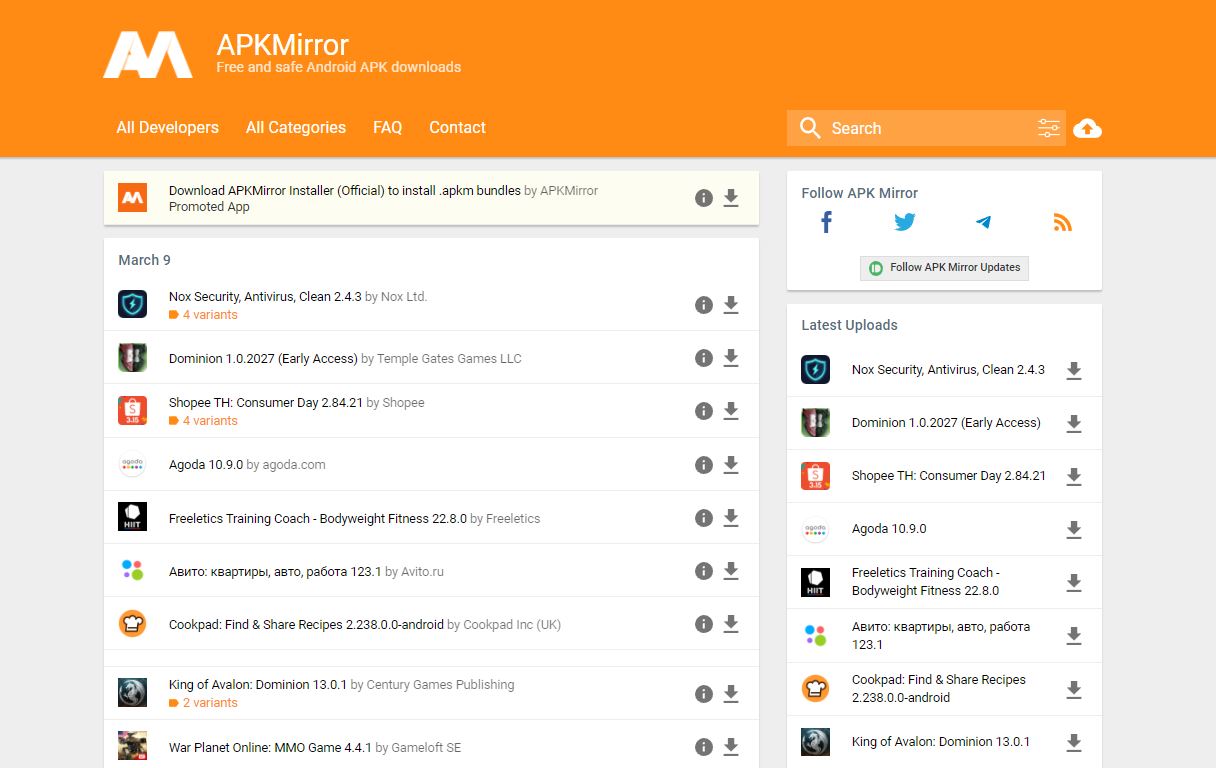The width and height of the screenshot is (1216, 768).
Task: Open Gameloft SE developer link
Action: (426, 748)
